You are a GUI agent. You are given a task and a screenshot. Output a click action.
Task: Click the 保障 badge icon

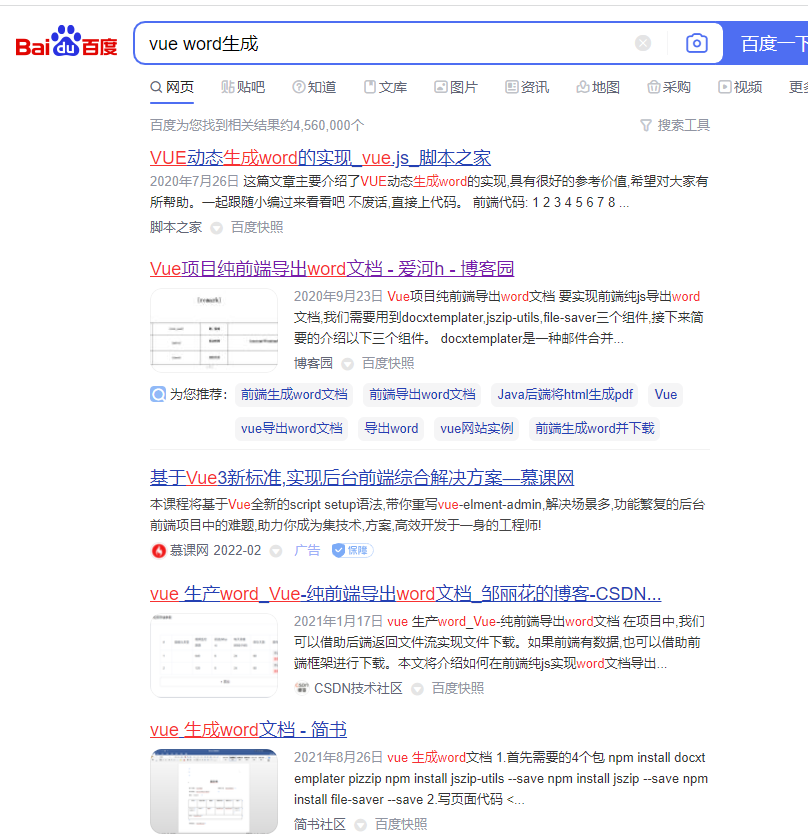[352, 551]
